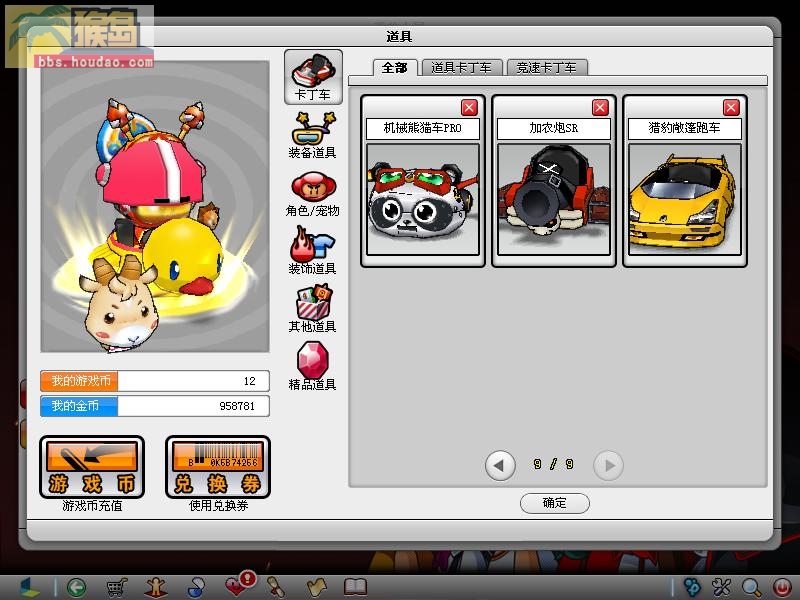This screenshot has height=600, width=800.
Task: Open the parchment map icon
Action: [x=316, y=587]
